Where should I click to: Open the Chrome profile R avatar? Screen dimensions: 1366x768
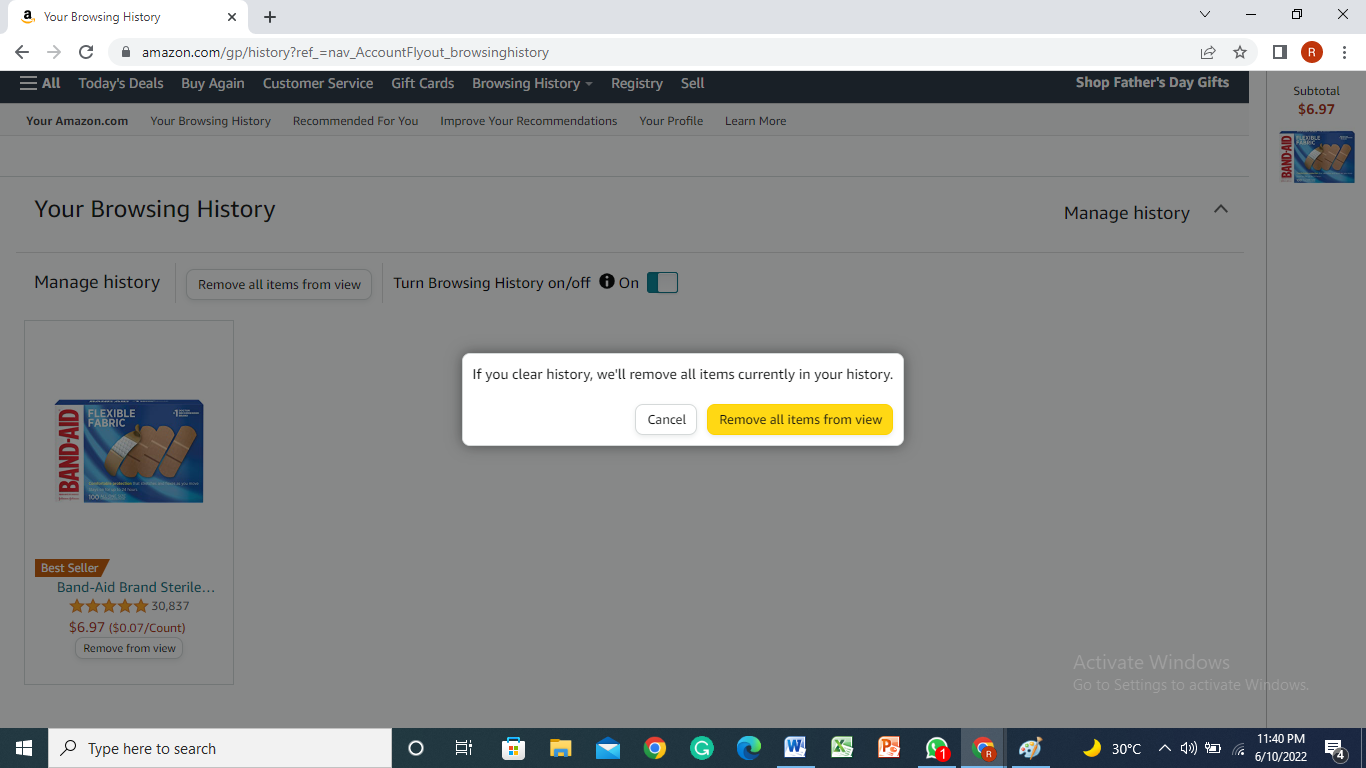point(1311,52)
